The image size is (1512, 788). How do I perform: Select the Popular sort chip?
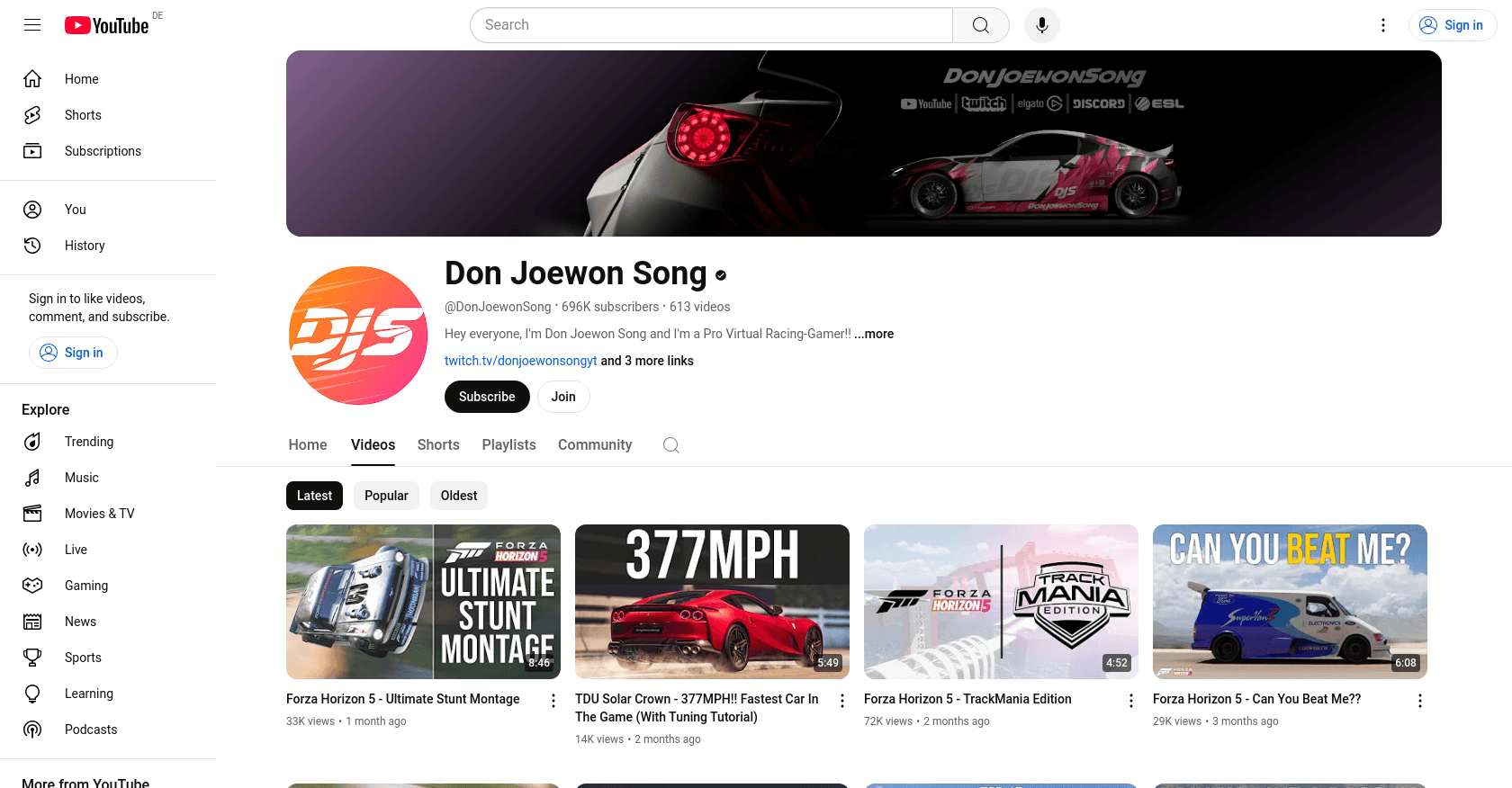pyautogui.click(x=386, y=496)
